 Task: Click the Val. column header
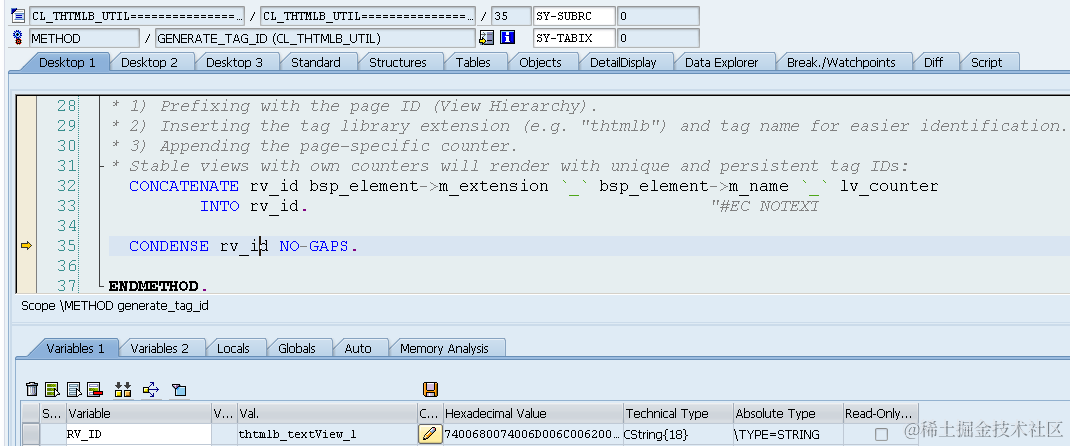click(327, 413)
